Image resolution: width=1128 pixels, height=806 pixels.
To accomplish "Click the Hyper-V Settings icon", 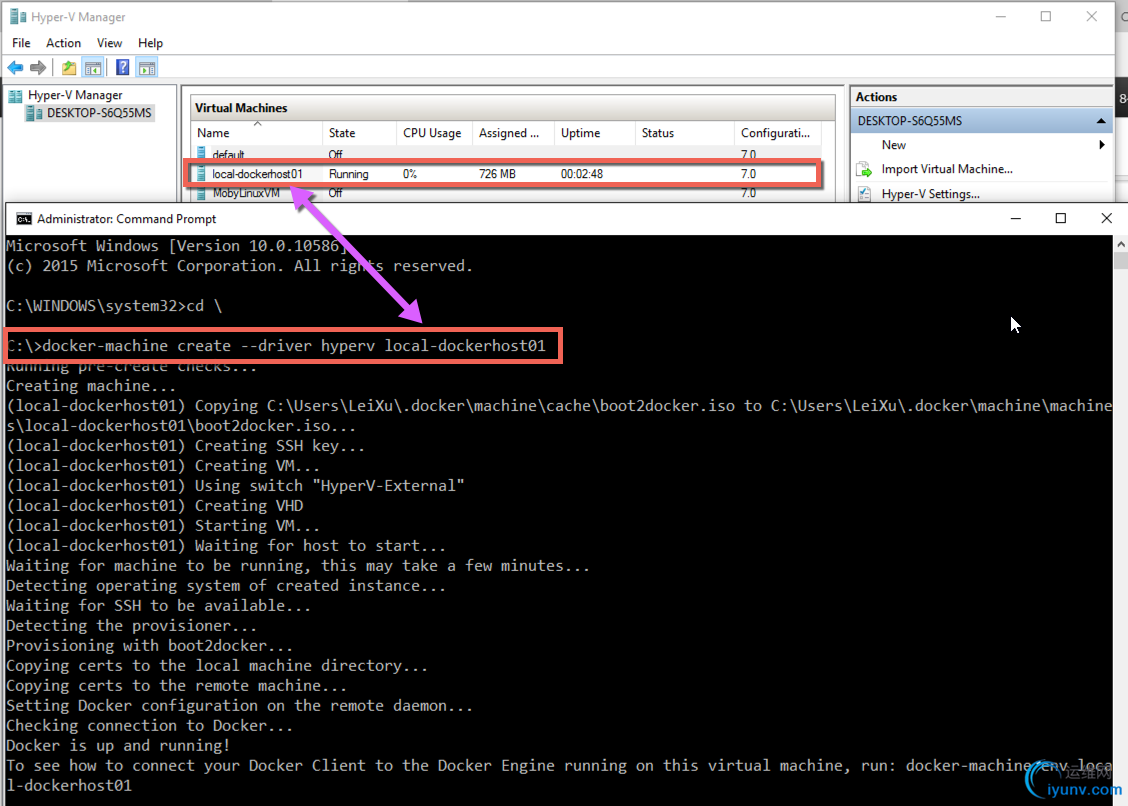I will coord(864,194).
